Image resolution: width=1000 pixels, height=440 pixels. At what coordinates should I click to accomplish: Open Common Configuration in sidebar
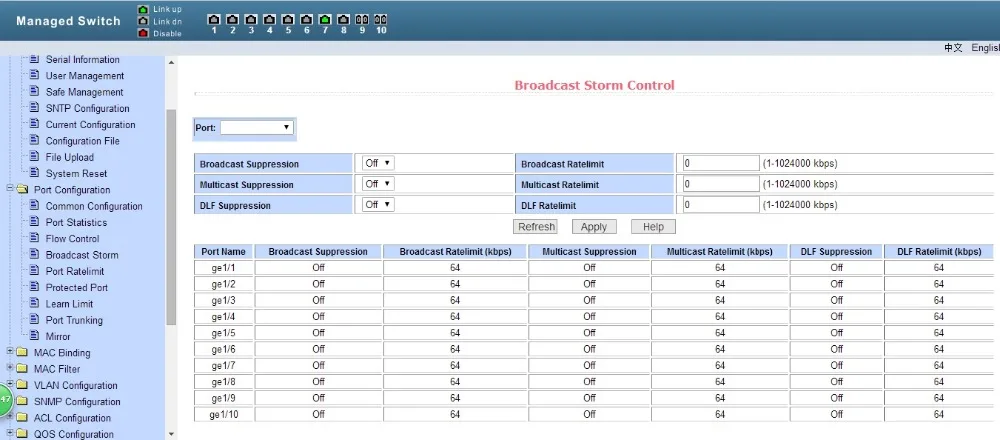pos(94,206)
